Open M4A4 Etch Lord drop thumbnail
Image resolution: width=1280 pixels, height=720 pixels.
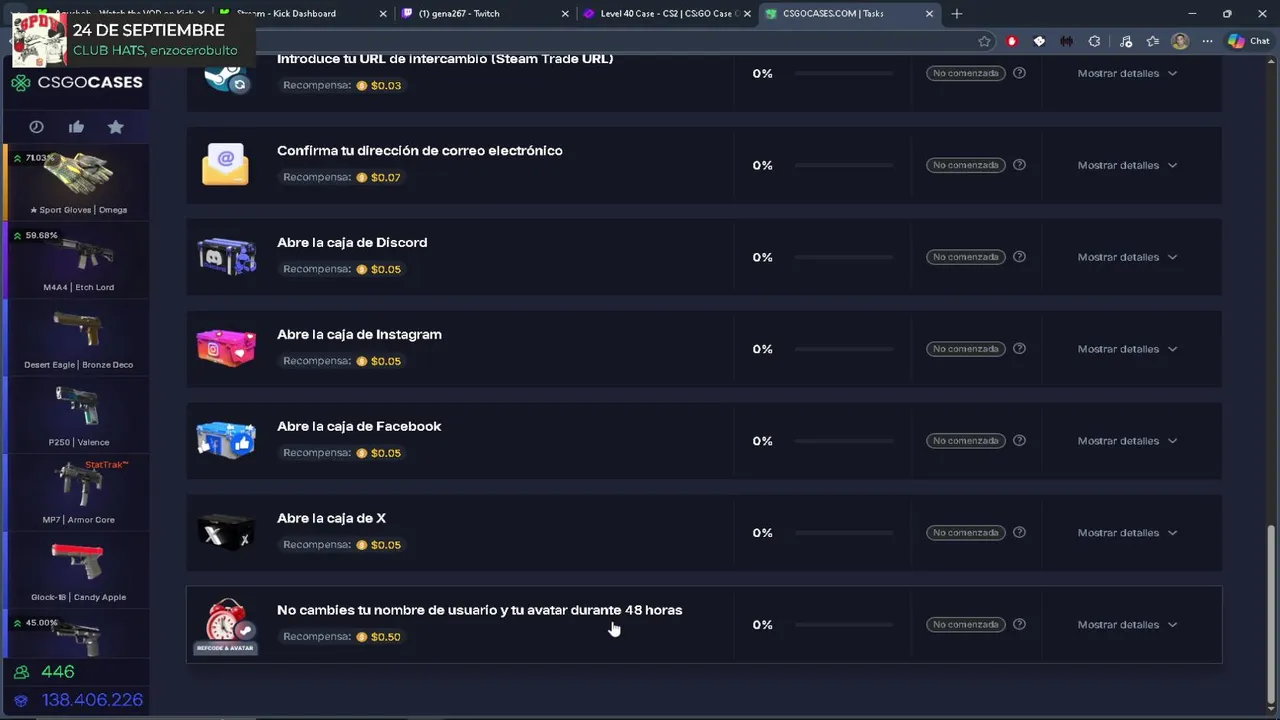click(78, 259)
